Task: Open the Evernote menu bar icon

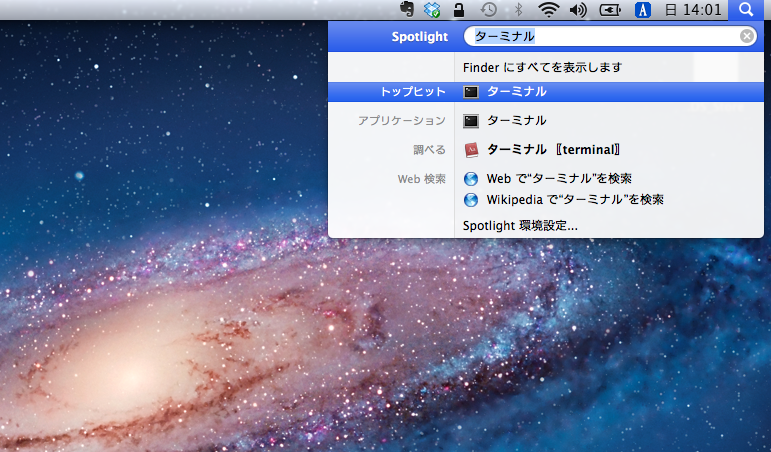Action: pyautogui.click(x=407, y=9)
